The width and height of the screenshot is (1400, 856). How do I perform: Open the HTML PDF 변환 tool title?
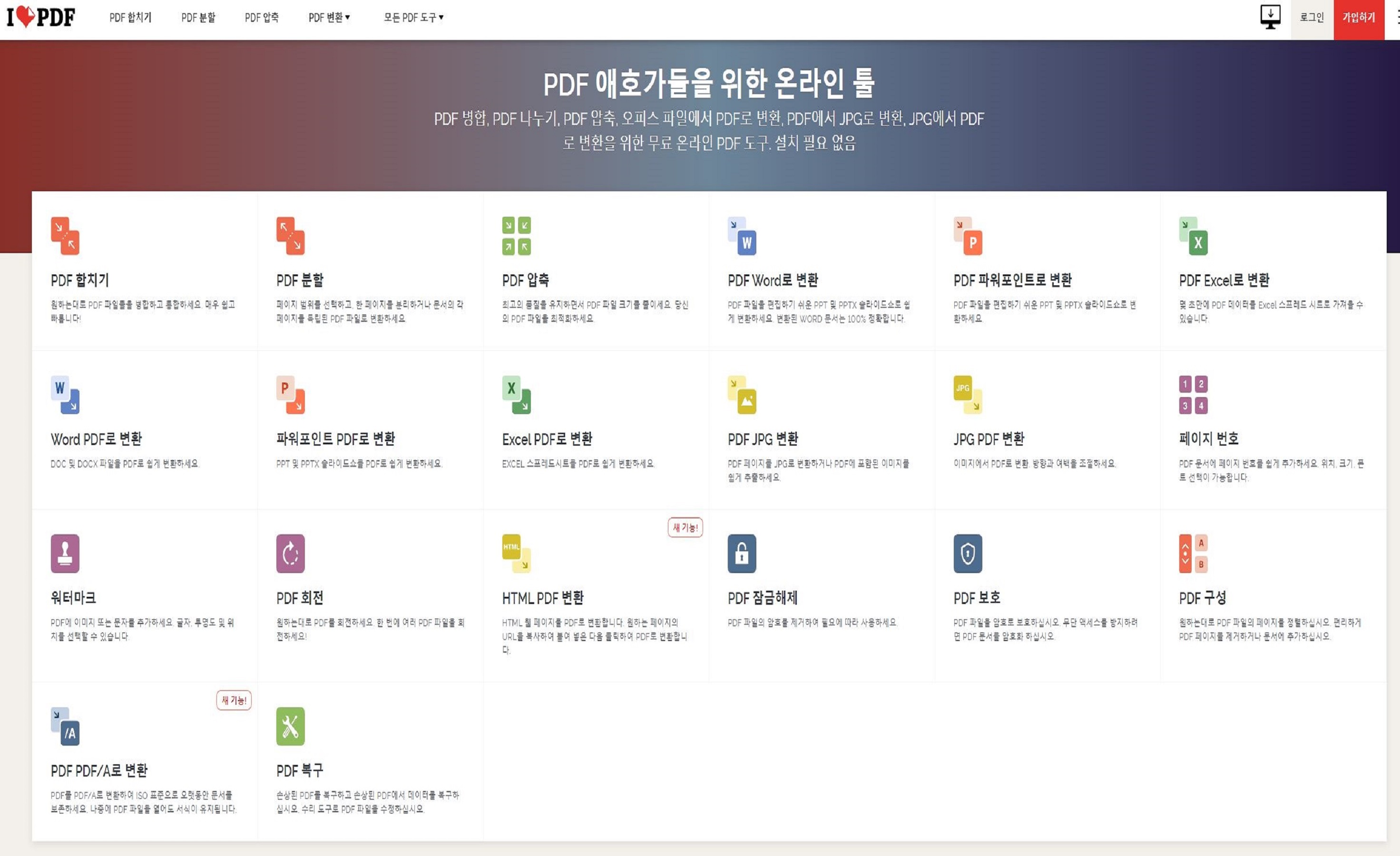point(543,598)
